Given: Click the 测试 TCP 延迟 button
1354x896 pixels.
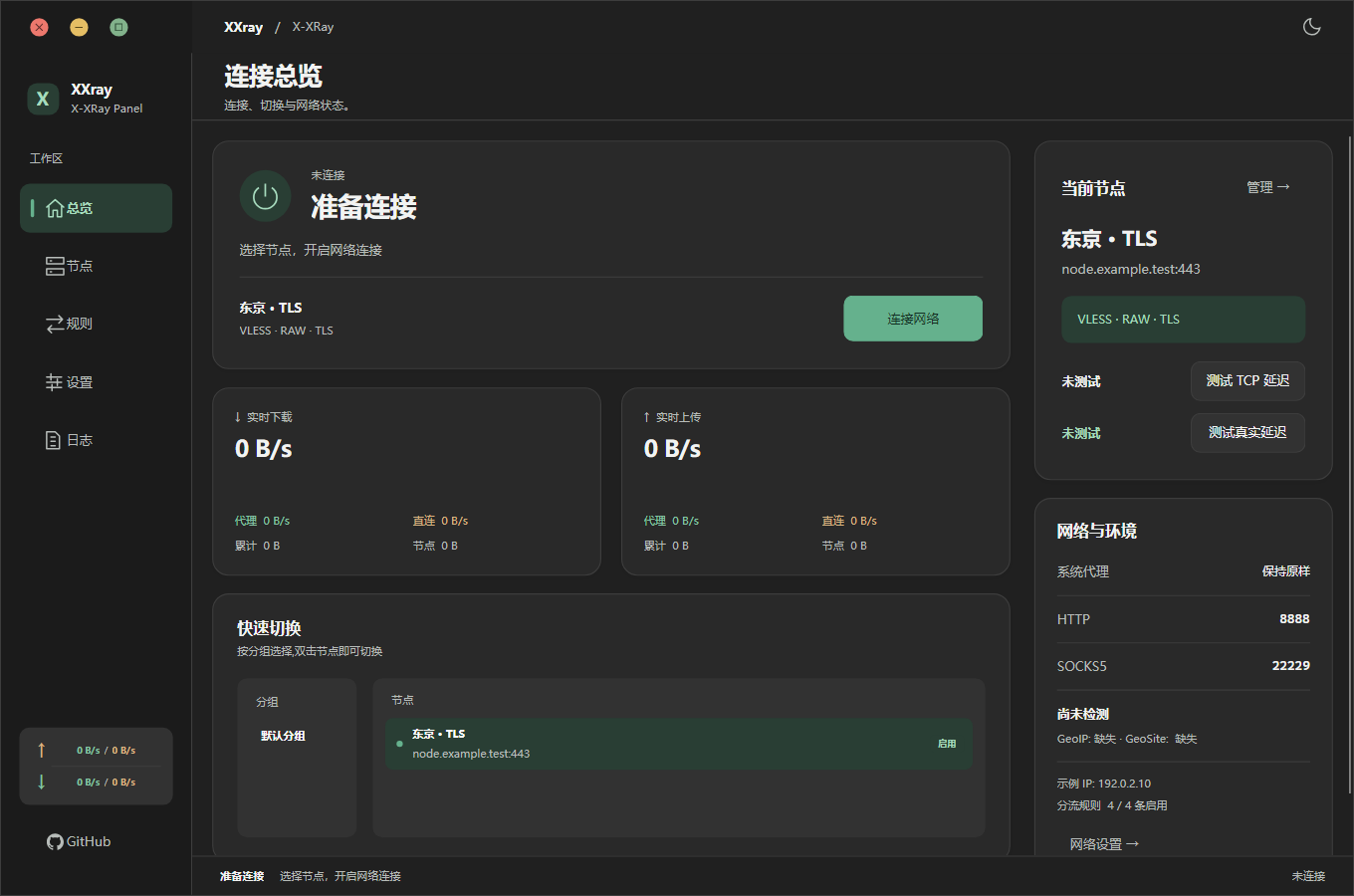Looking at the screenshot, I should tap(1247, 380).
